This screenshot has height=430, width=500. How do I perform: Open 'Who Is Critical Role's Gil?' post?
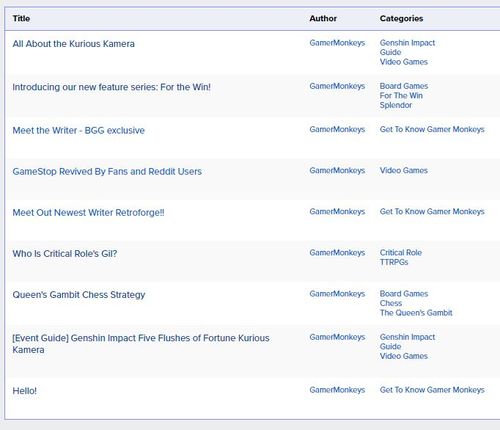65,254
